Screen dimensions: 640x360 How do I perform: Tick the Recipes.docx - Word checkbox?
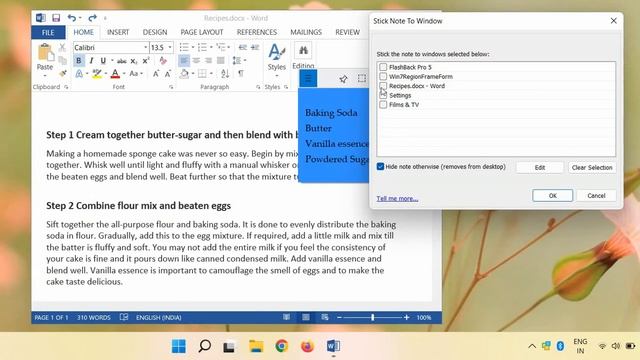click(x=383, y=86)
